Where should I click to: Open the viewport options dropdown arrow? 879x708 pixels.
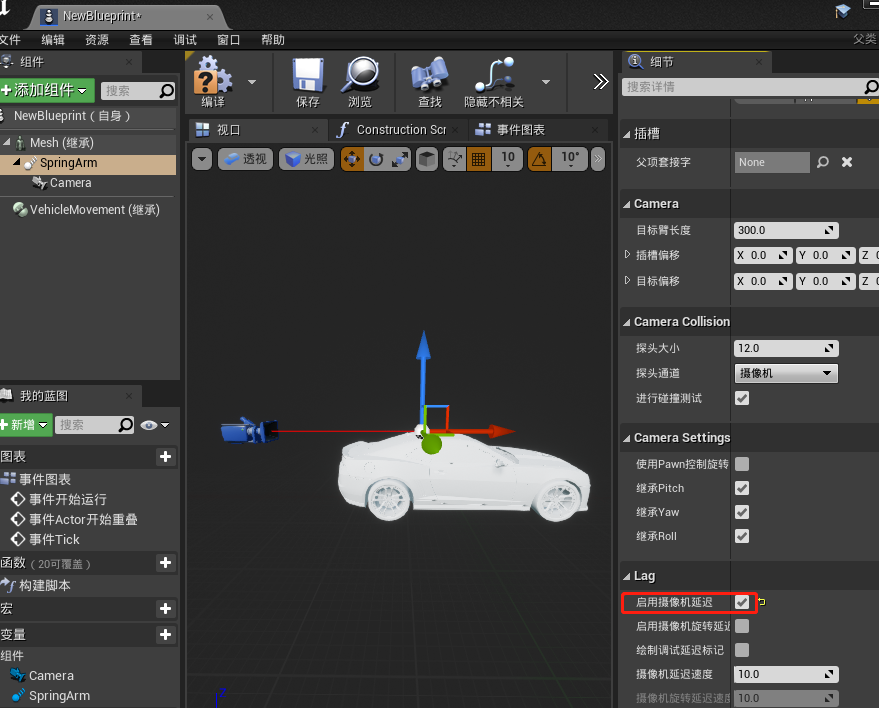(202, 159)
